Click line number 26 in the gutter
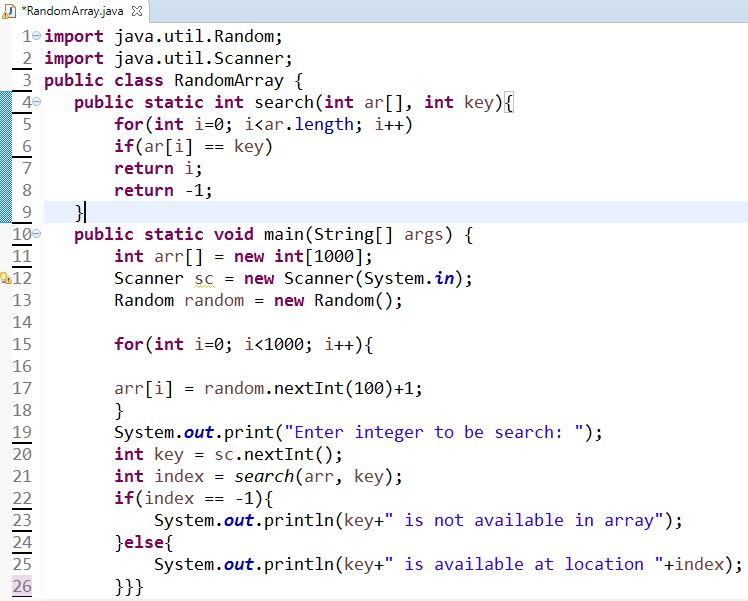 point(22,586)
